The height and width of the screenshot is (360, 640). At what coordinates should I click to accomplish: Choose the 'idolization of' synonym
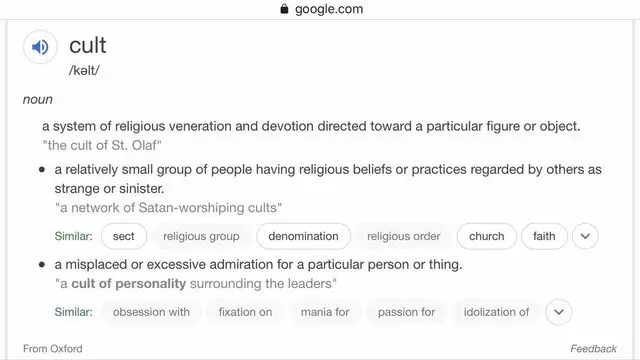(496, 312)
